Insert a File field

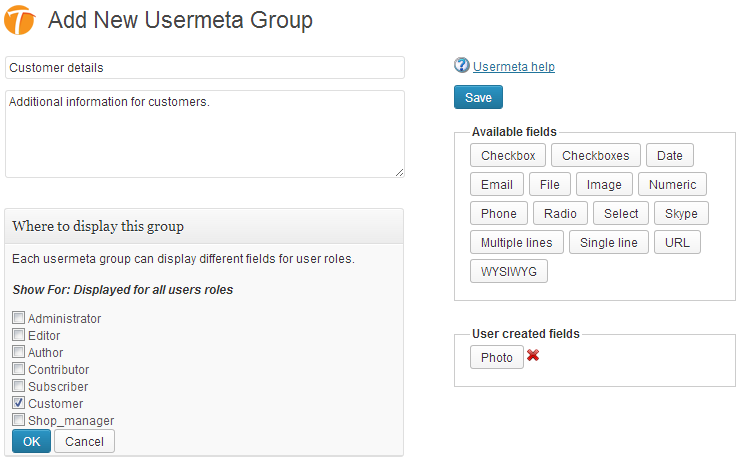[549, 184]
